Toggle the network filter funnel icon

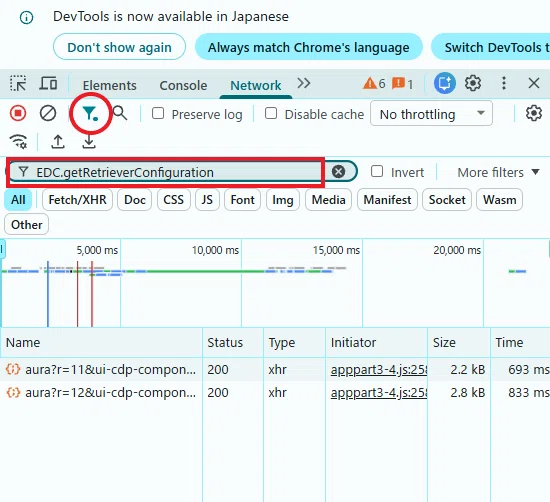click(90, 114)
